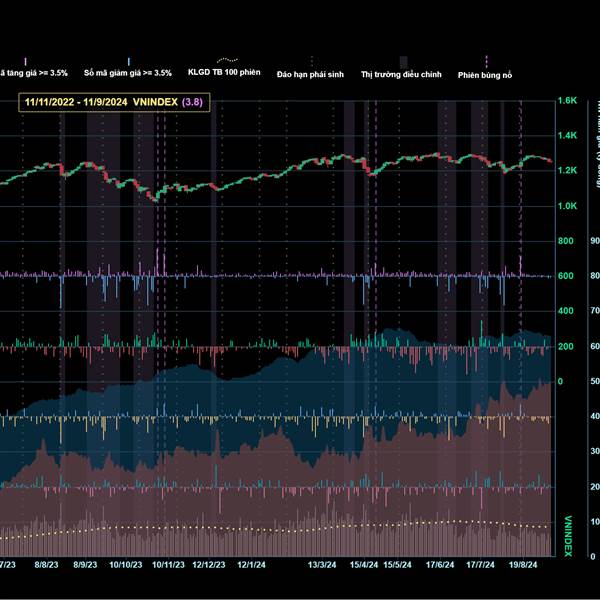Click the 1.6K price axis label
600x600 pixels.
point(568,101)
